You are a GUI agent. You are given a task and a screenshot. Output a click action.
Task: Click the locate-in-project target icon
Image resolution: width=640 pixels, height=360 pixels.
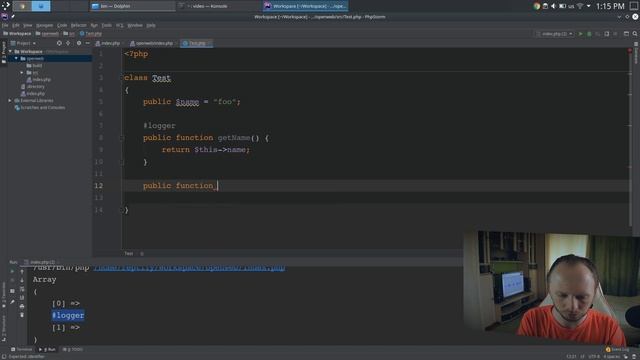(x=59, y=43)
